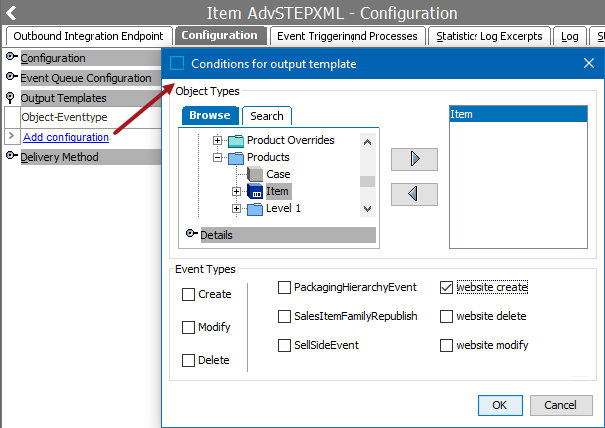Expand the Level 1 tree node
The image size is (605, 428).
pos(237,208)
